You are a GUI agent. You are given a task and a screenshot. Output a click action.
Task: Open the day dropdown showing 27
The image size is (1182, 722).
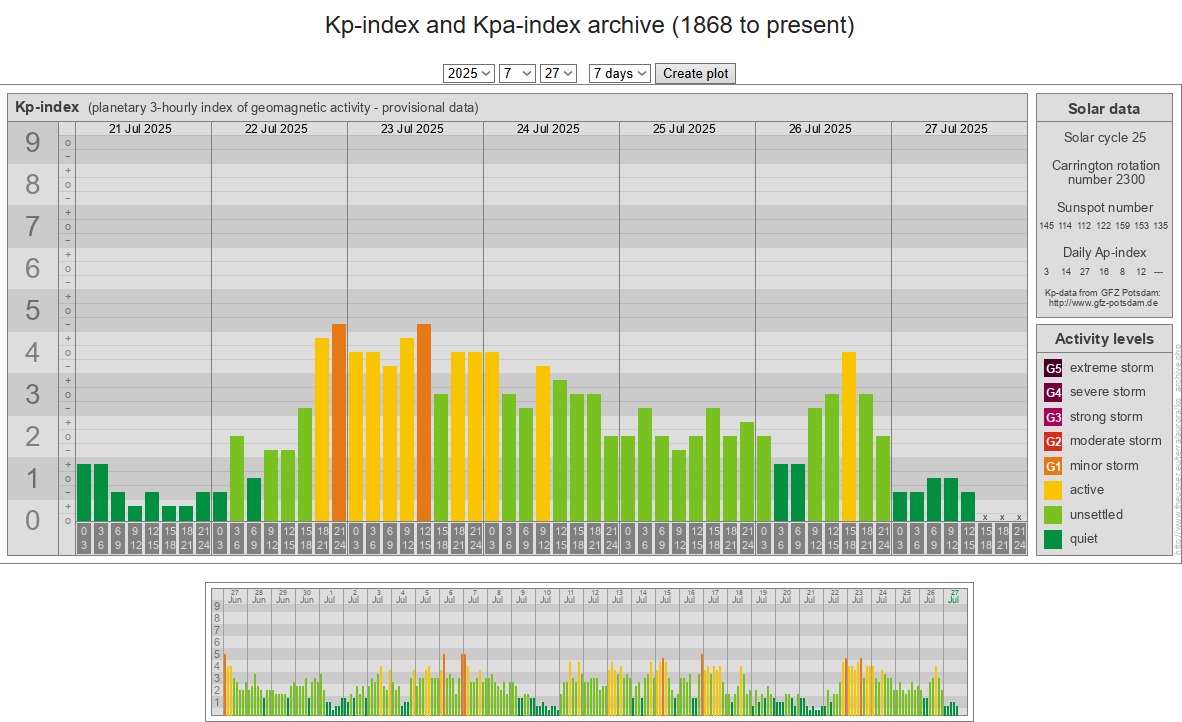pos(559,73)
